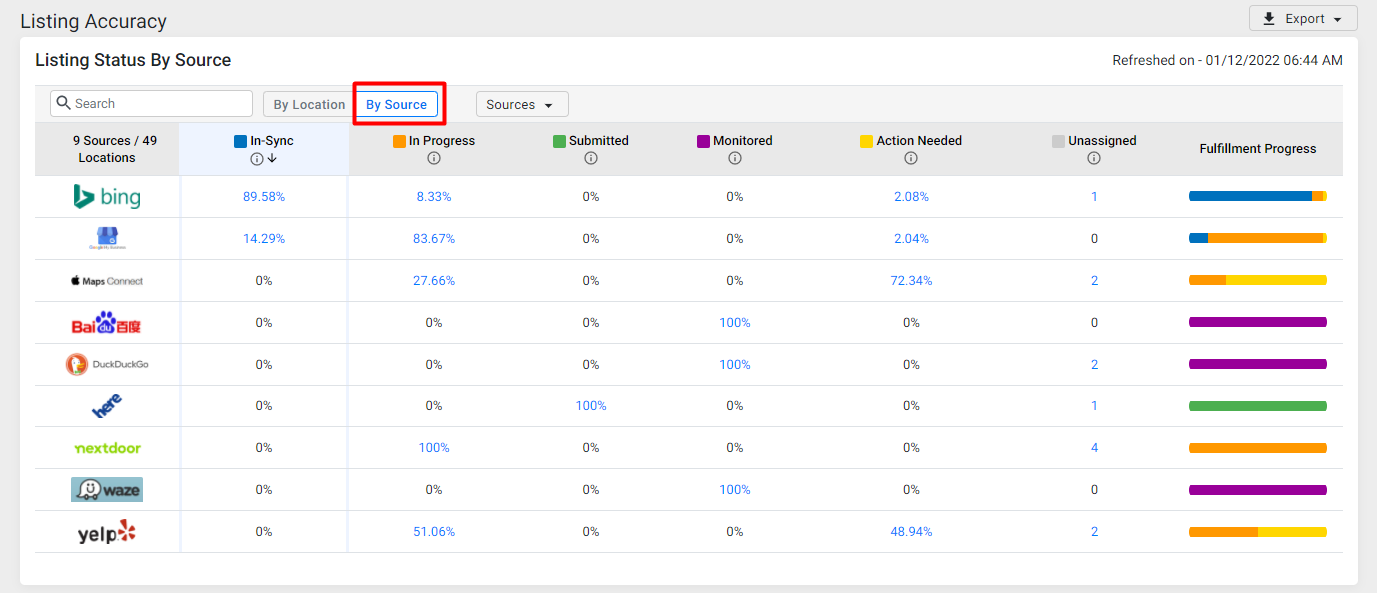
Task: Open Bing 8.33% In Progress link
Action: (x=434, y=197)
